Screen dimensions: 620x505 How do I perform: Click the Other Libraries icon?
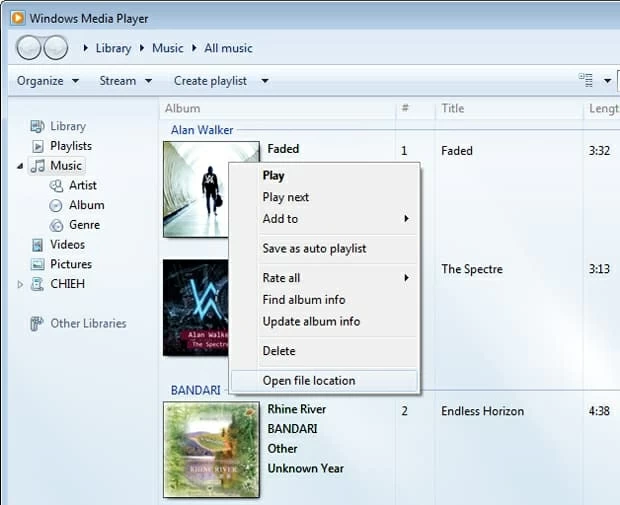[x=37, y=323]
